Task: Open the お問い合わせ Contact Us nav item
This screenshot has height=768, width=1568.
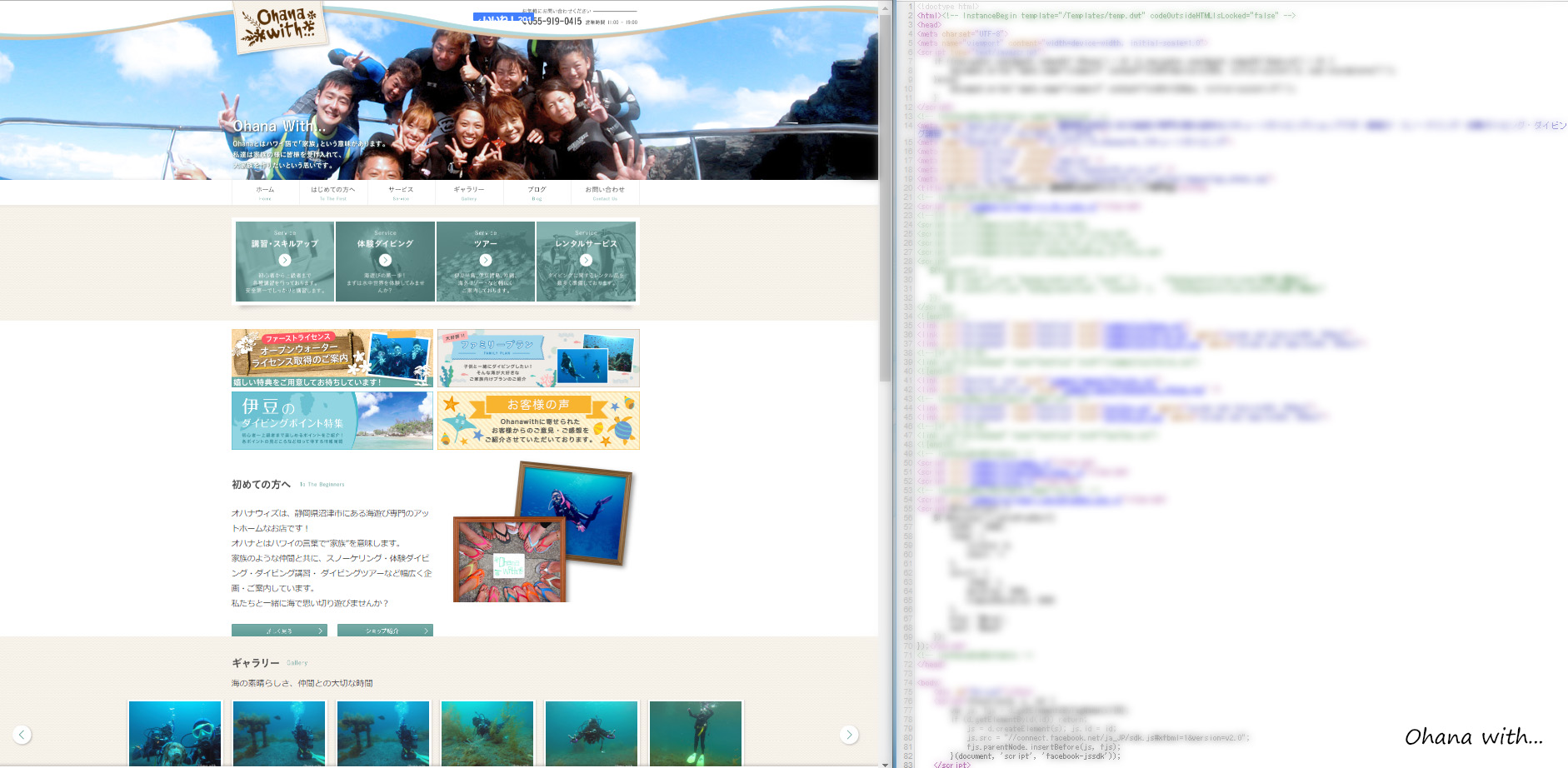Action: [x=605, y=192]
